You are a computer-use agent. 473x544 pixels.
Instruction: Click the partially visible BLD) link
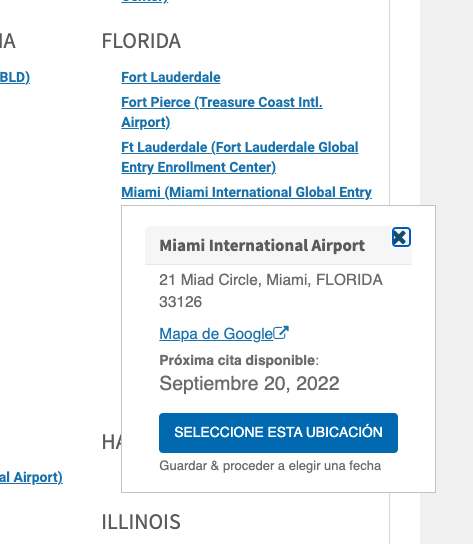point(15,77)
